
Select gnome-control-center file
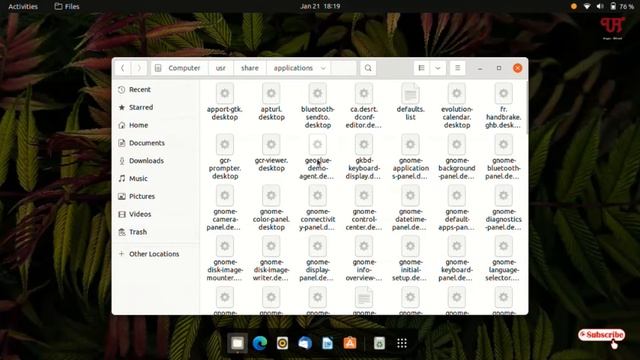click(364, 208)
